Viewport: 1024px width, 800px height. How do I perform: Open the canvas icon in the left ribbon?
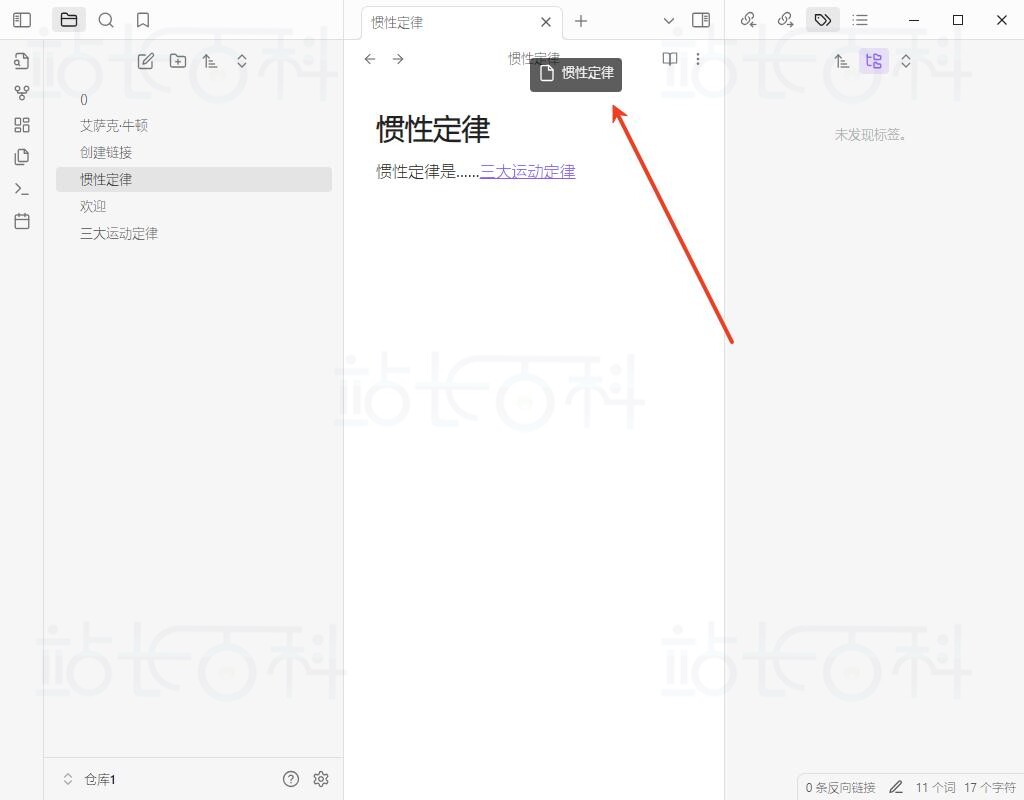click(22, 125)
